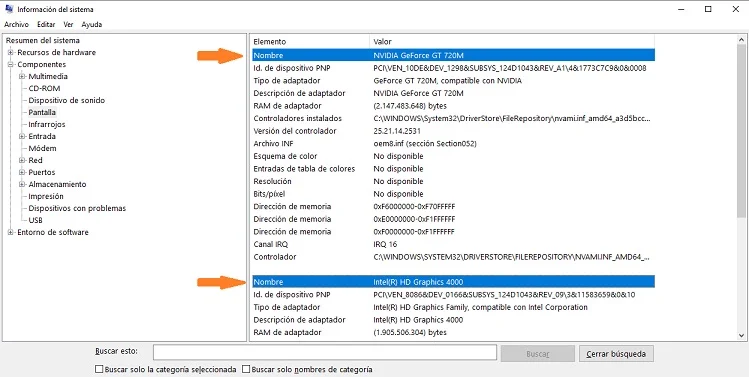Image resolution: width=749 pixels, height=377 pixels.
Task: Expand the Entorno de software node
Action: pos(11,232)
